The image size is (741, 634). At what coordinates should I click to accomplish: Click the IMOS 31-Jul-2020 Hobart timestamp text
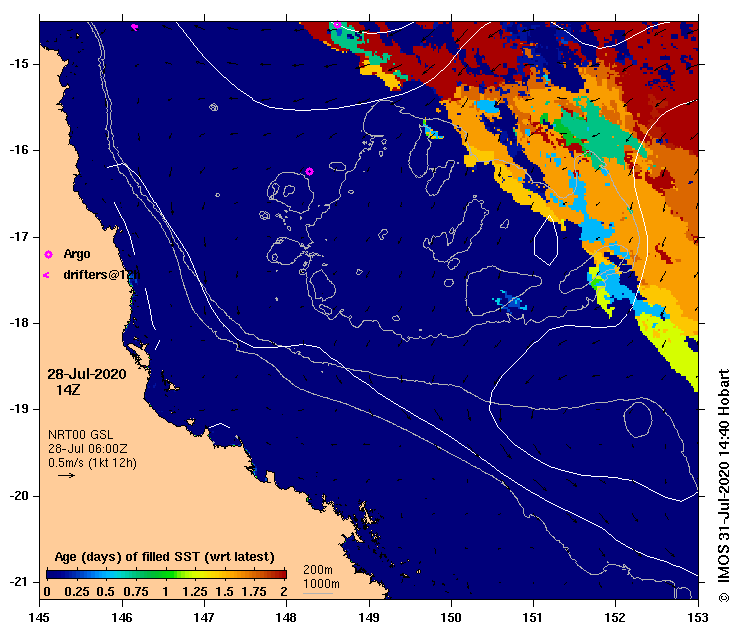click(x=724, y=479)
